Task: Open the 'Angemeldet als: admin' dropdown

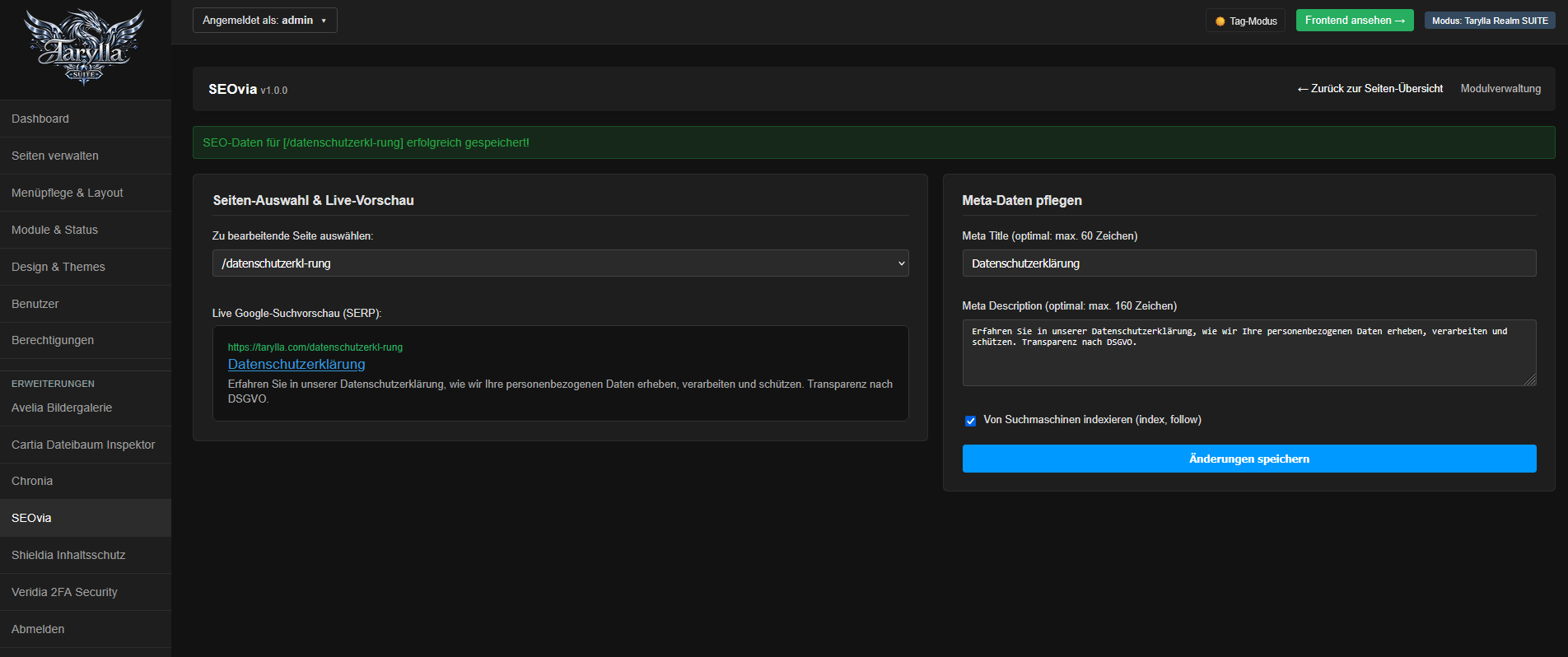Action: click(x=264, y=21)
